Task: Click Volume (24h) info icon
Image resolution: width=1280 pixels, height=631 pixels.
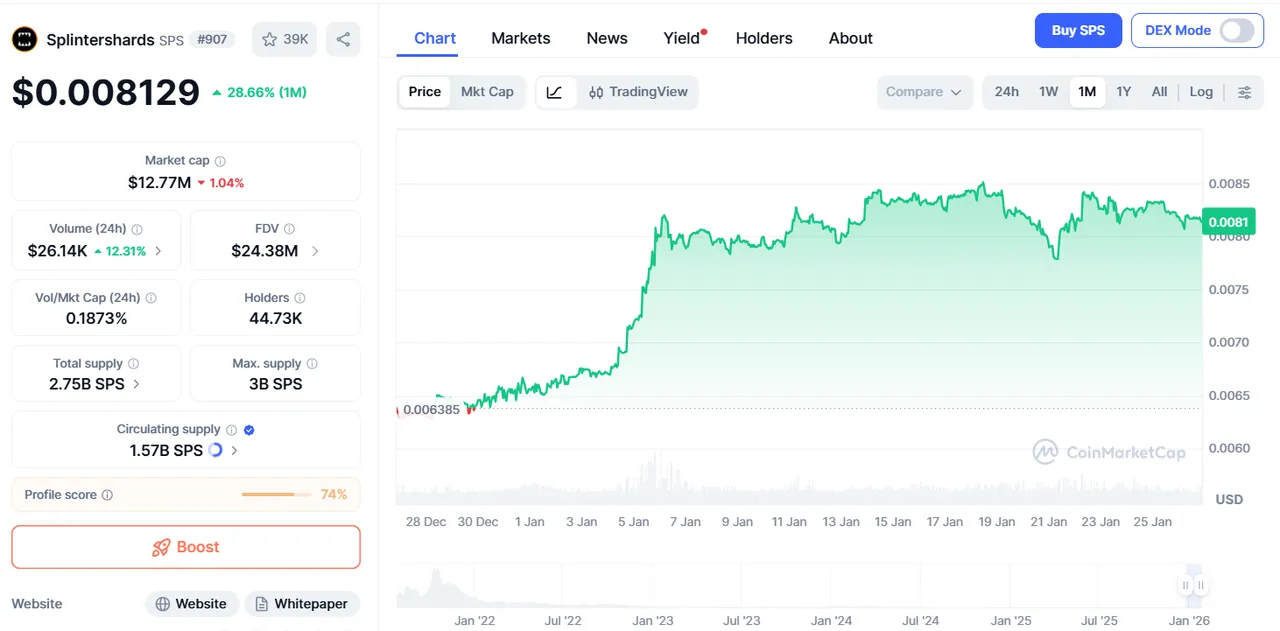Action: pos(137,229)
